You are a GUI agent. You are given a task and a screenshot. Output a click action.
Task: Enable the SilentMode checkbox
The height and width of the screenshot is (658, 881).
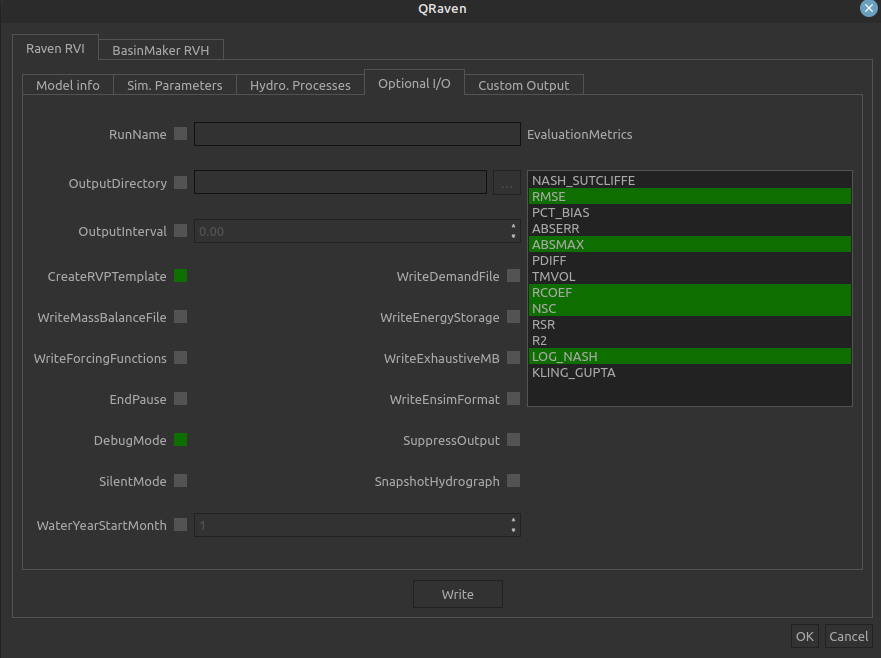point(180,481)
